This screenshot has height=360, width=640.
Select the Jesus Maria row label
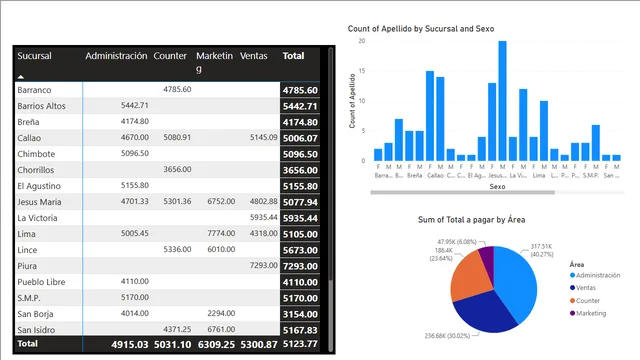pos(39,202)
